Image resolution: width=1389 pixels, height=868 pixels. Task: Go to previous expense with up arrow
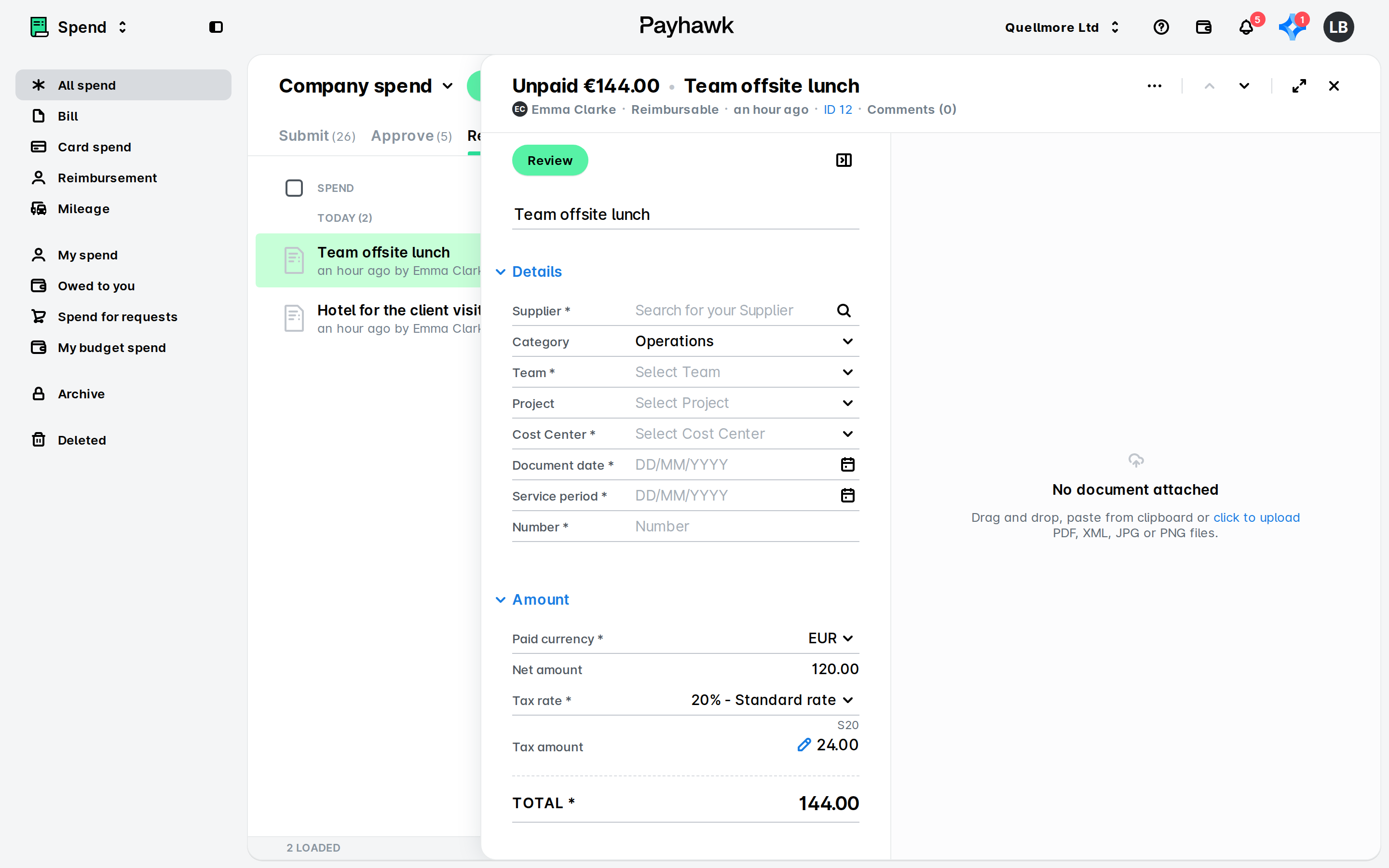point(1210,86)
